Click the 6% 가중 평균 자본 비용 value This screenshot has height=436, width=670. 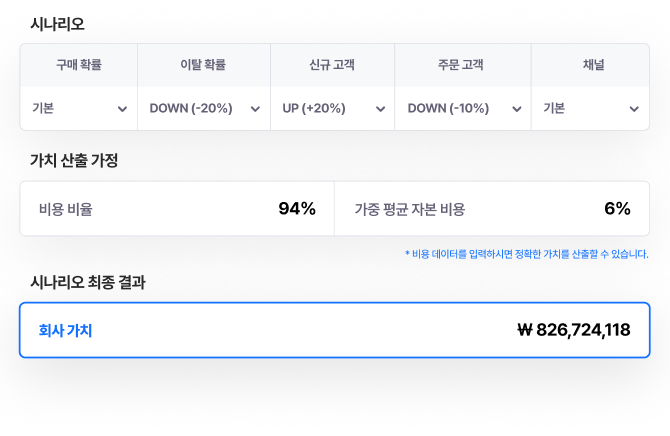coord(617,209)
